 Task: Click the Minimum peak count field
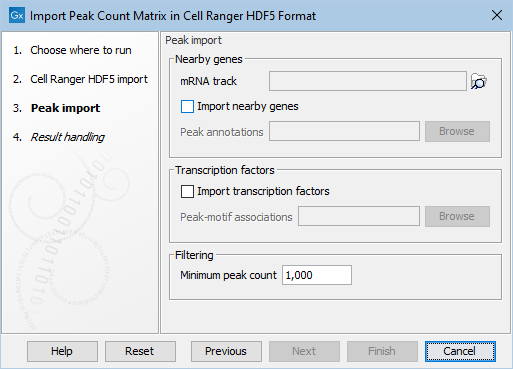(317, 275)
